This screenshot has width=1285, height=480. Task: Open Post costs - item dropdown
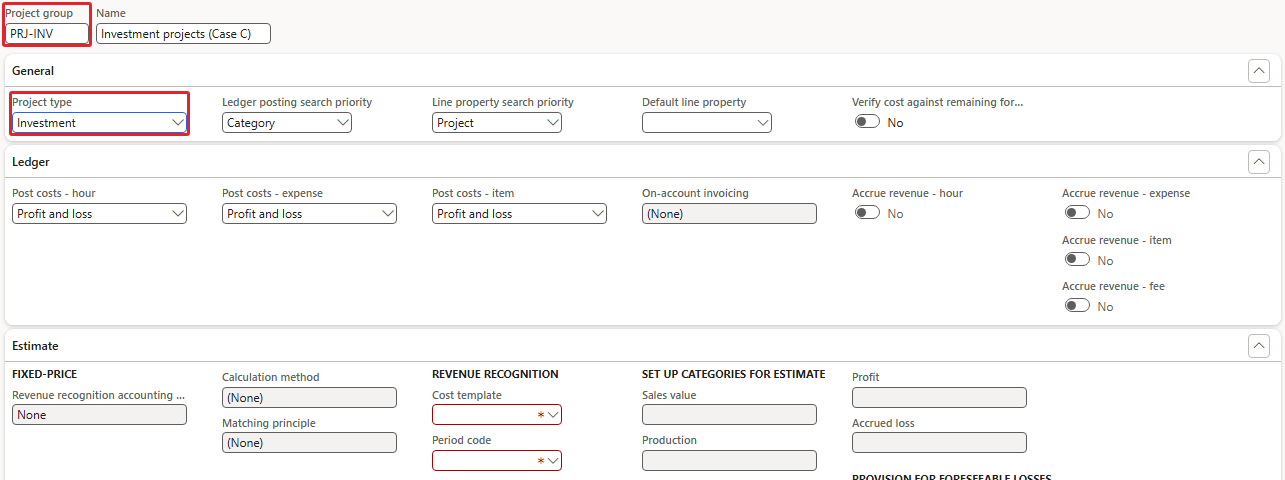519,214
